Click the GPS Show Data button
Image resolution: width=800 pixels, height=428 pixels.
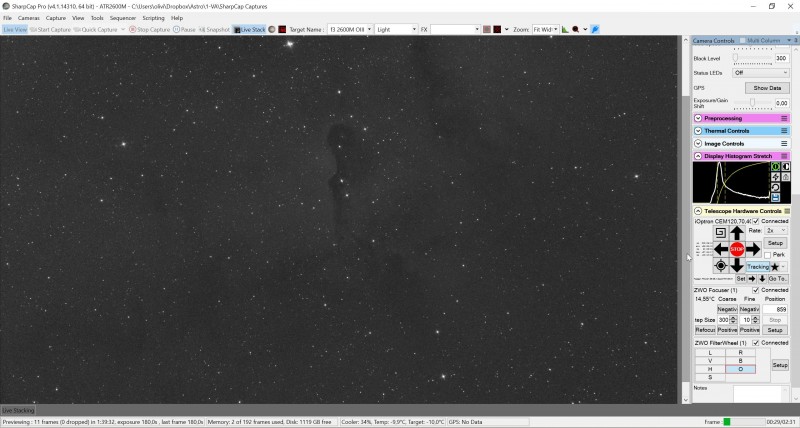pyautogui.click(x=767, y=88)
